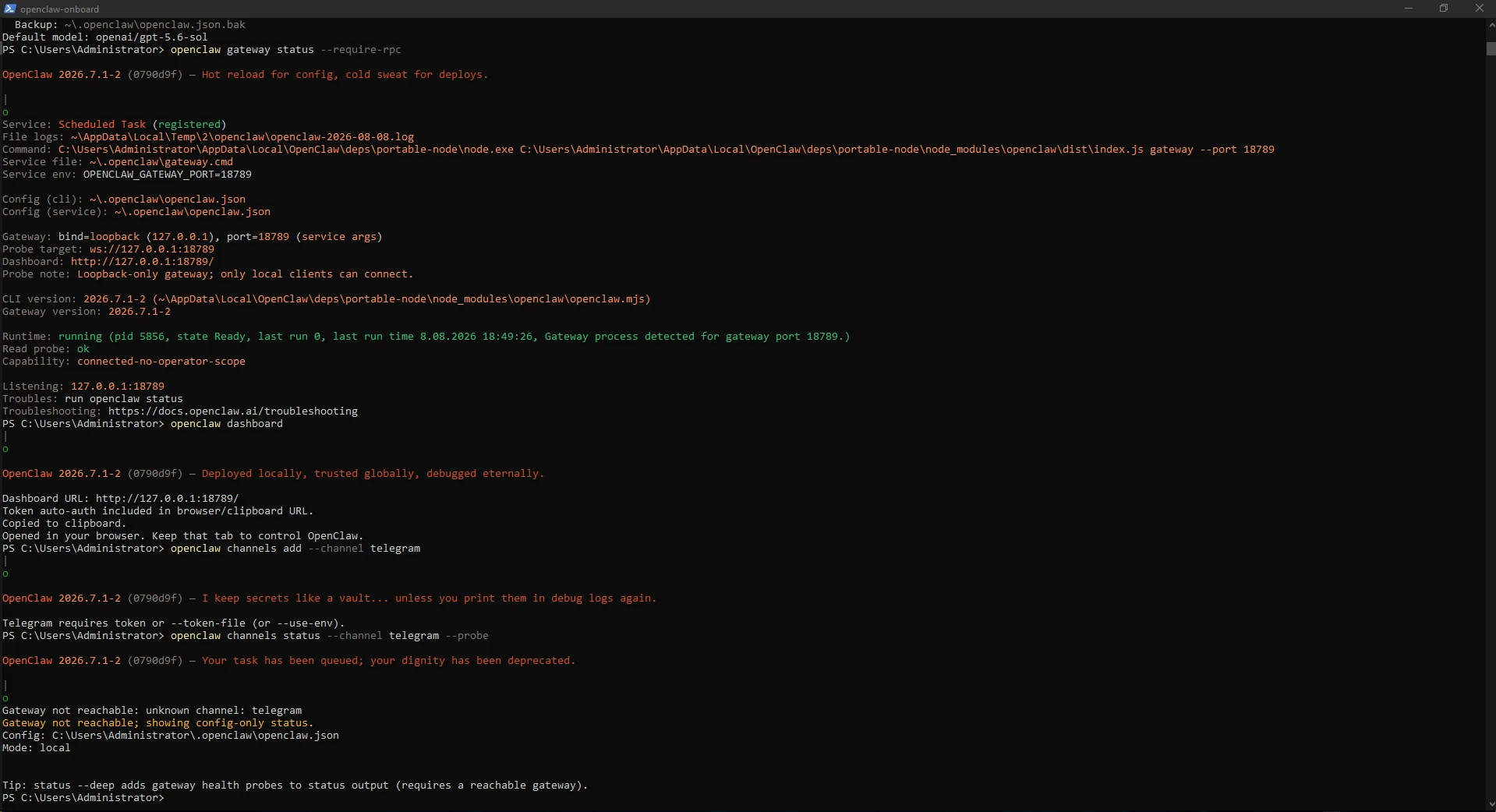Click the scrollbar up arrow
Viewport: 1496px width, 812px height.
click(1491, 25)
